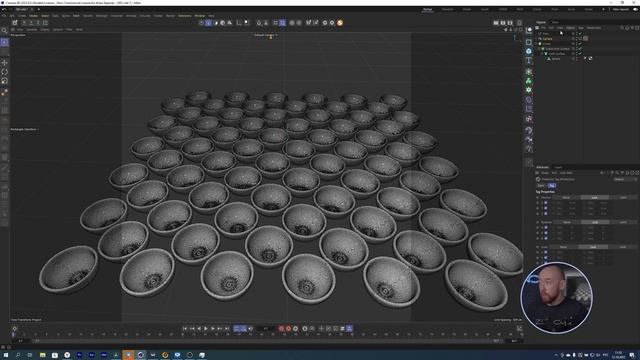Image resolution: width=640 pixels, height=360 pixels.
Task: Click the back arrow in the Attributes panel
Action: point(602,173)
